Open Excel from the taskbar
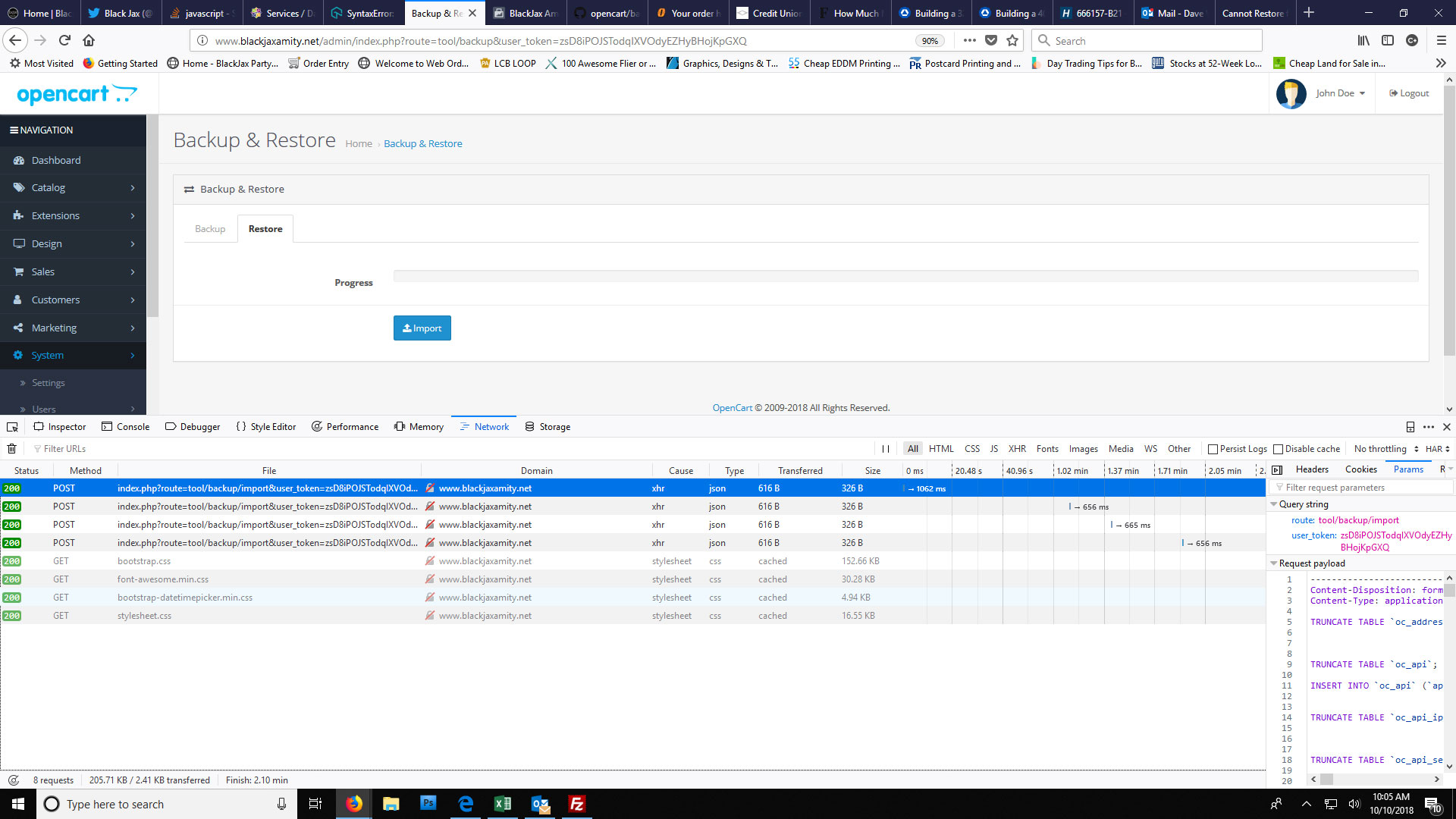The image size is (1456, 819). click(x=502, y=804)
